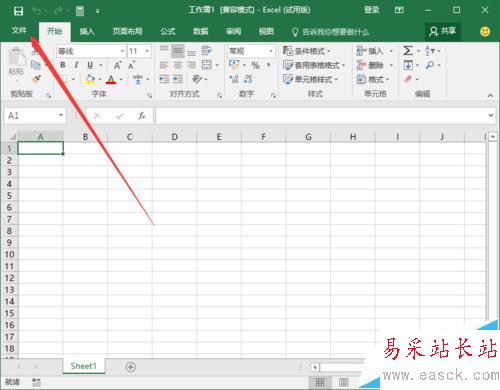Click the Increase Indent icon
This screenshot has height=390, width=500.
tap(178, 79)
